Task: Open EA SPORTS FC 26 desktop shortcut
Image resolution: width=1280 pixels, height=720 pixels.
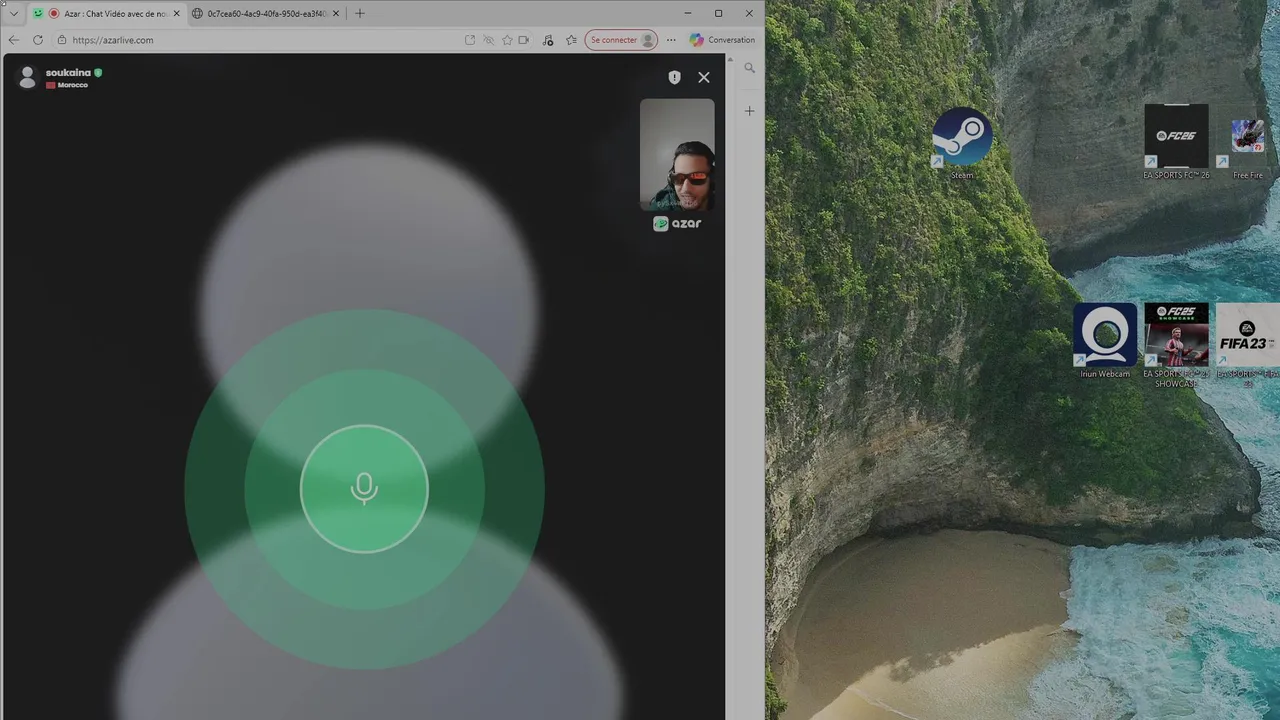Action: pos(1176,141)
